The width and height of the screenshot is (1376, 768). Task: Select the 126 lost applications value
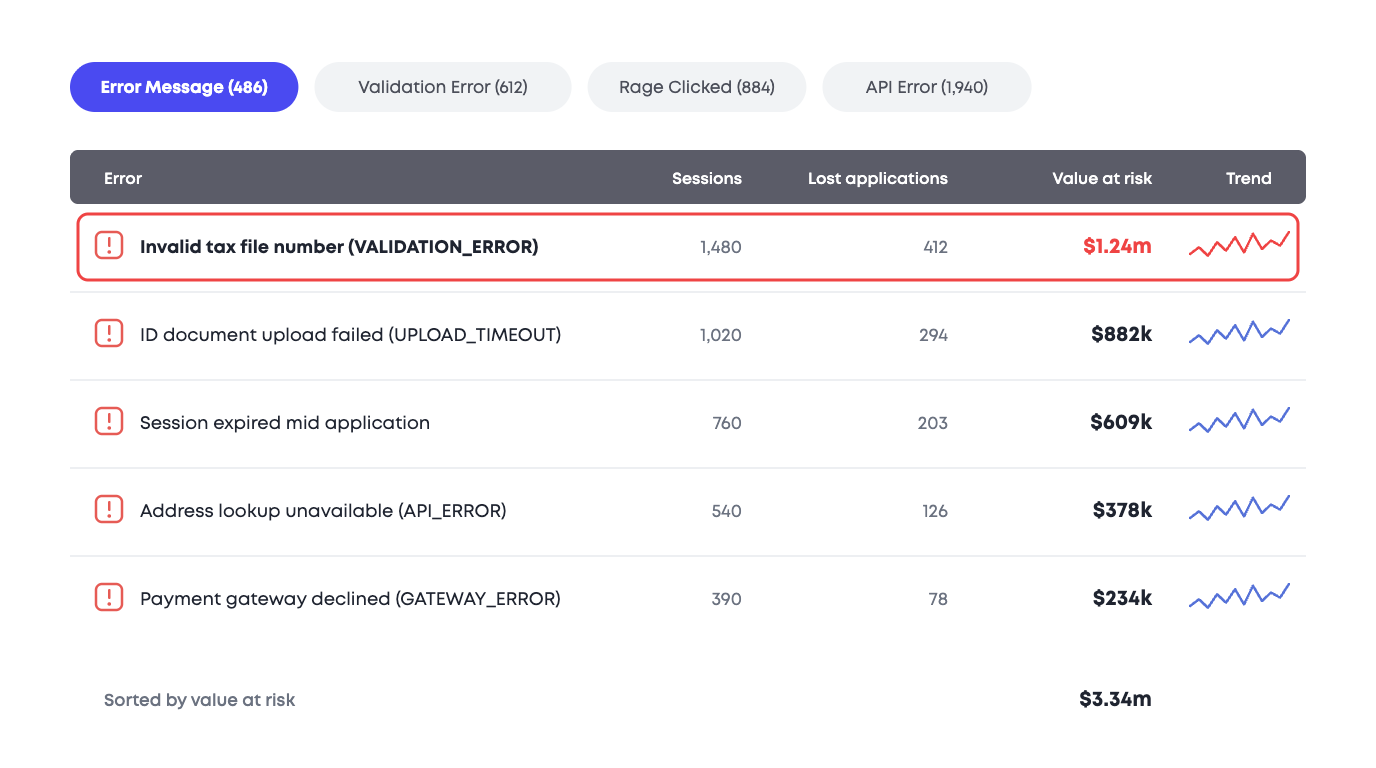point(935,510)
